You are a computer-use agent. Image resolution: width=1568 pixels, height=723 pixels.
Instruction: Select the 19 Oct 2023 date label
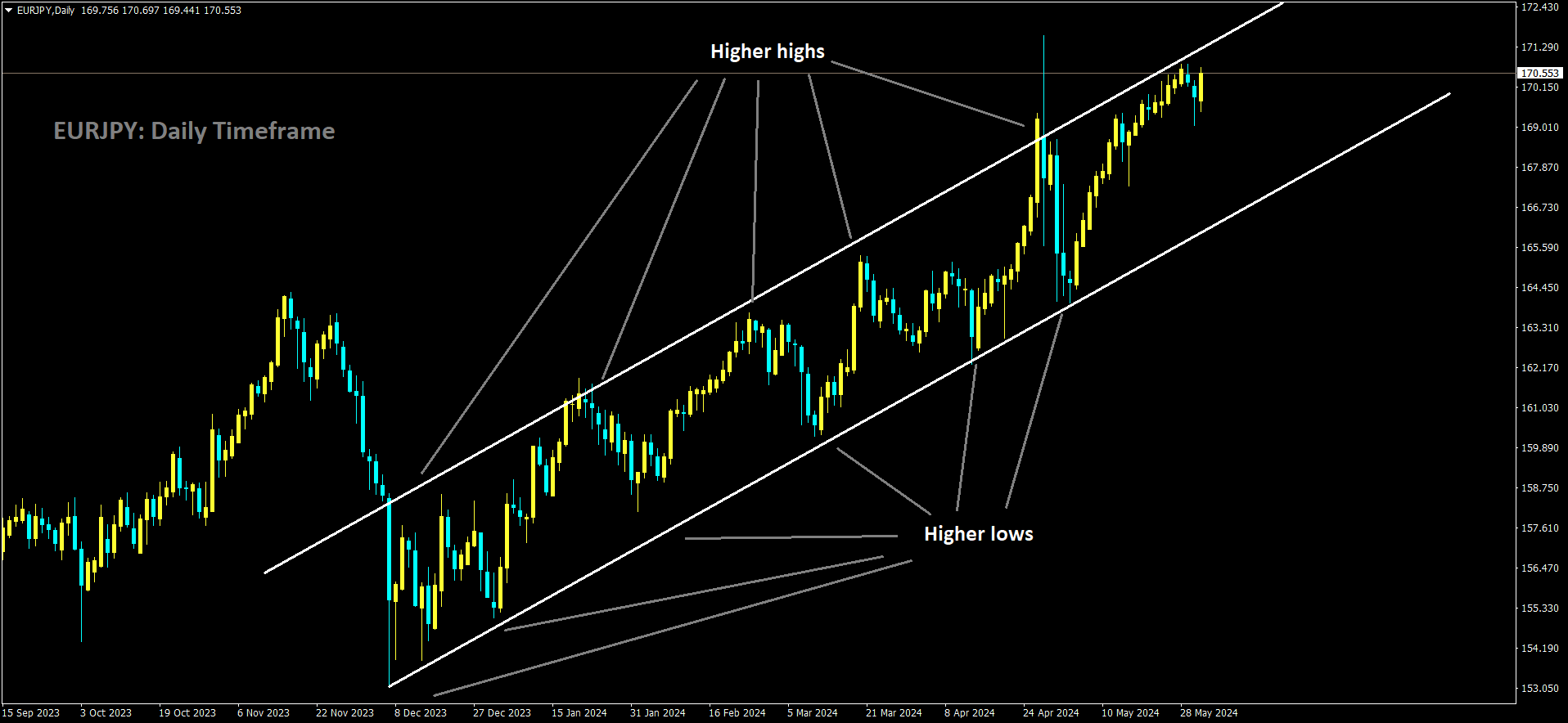click(x=187, y=713)
